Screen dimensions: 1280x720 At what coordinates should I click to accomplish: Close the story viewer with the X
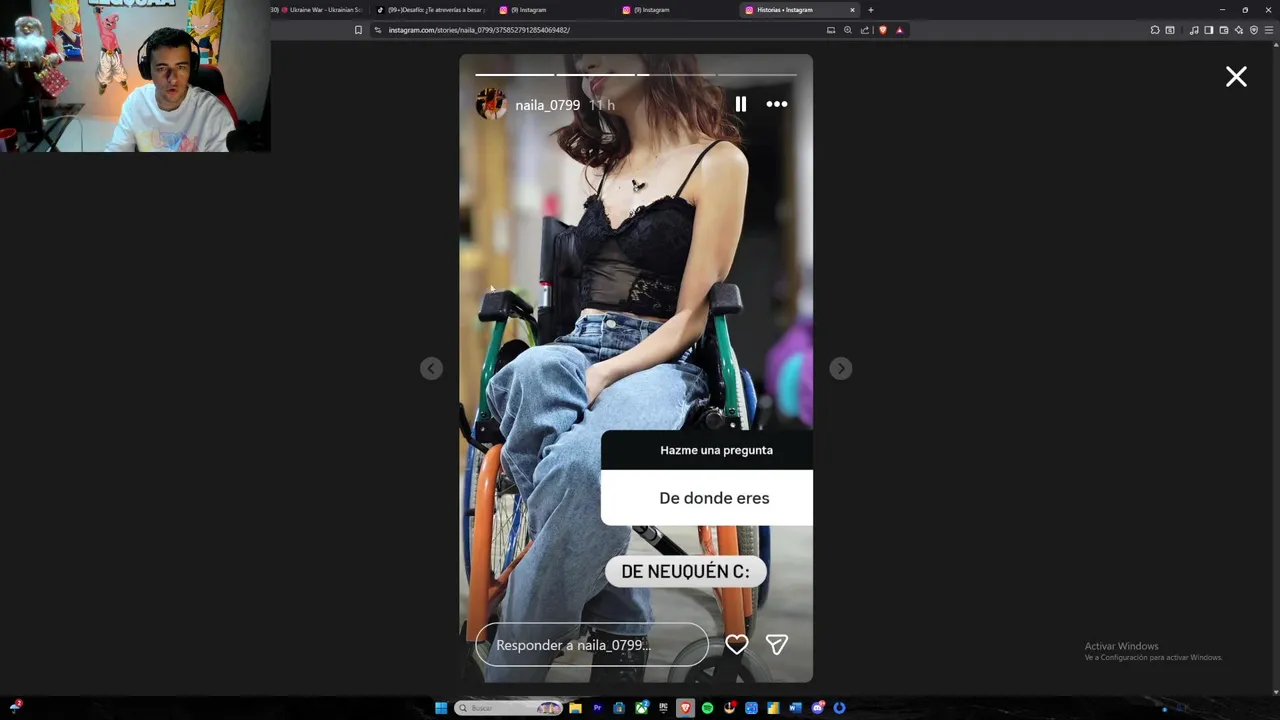coord(1236,77)
